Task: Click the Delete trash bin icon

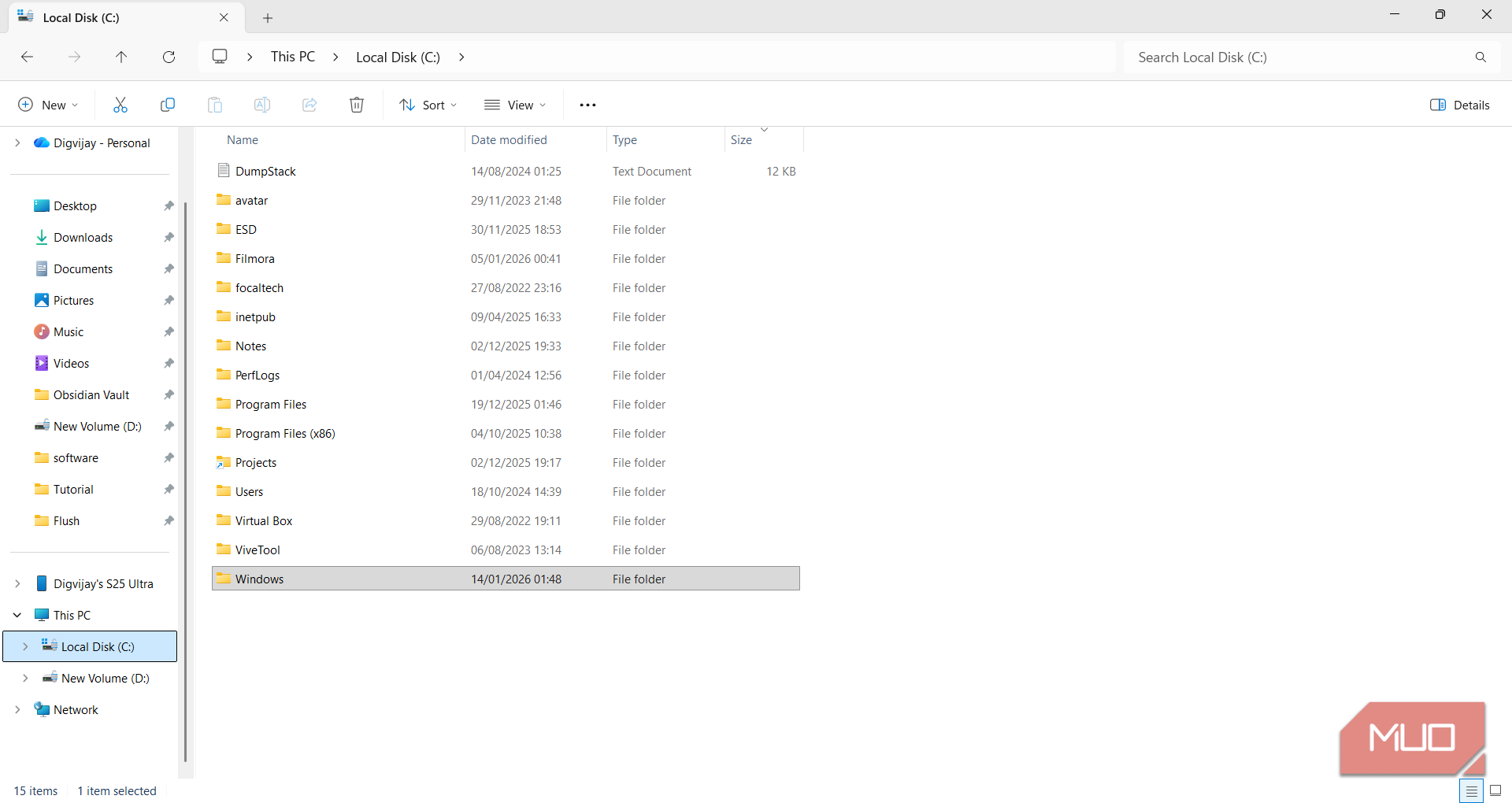Action: tap(357, 105)
